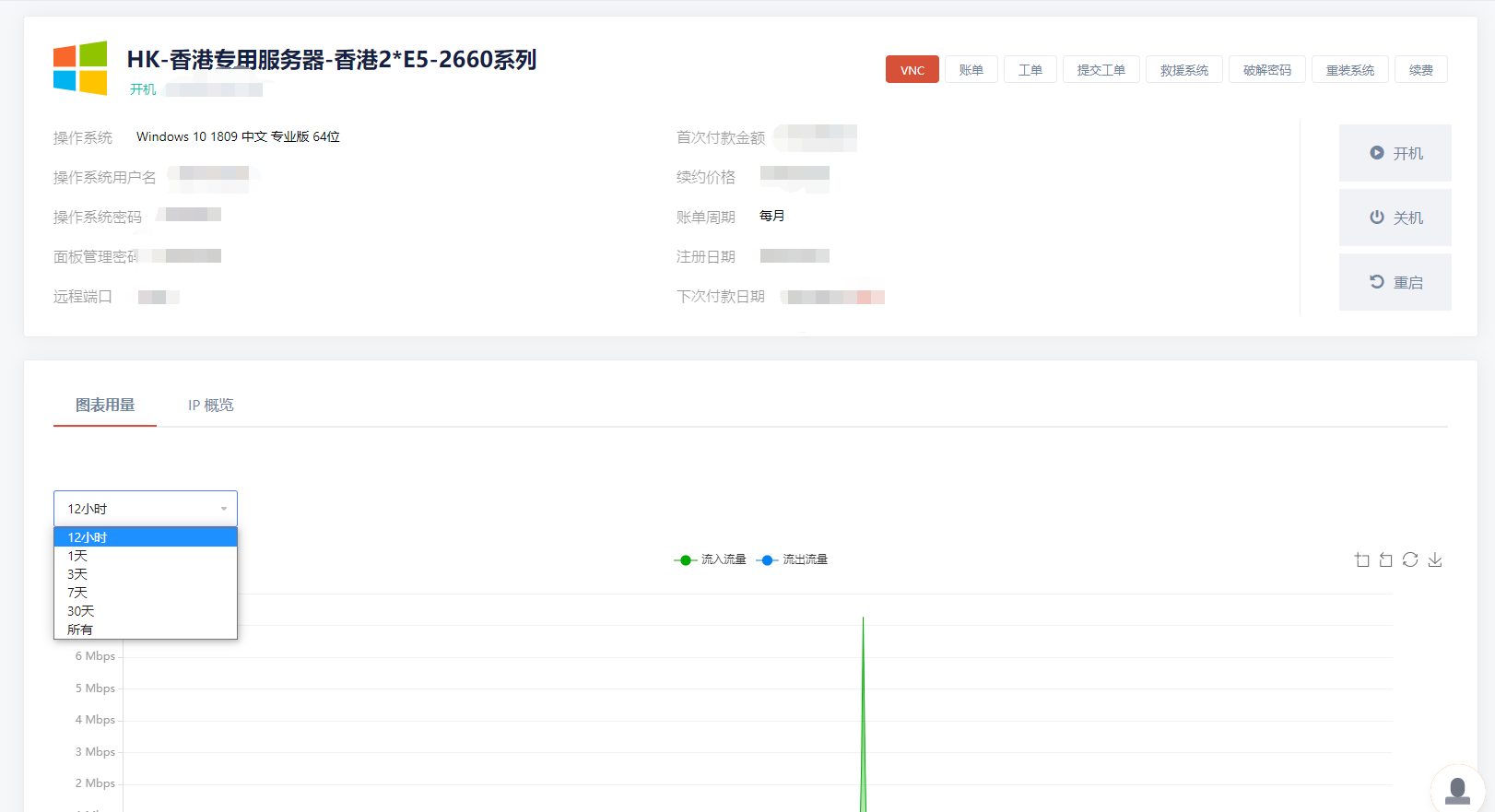This screenshot has height=812, width=1495.
Task: Pick 所有 option in the range list
Action: coord(80,630)
